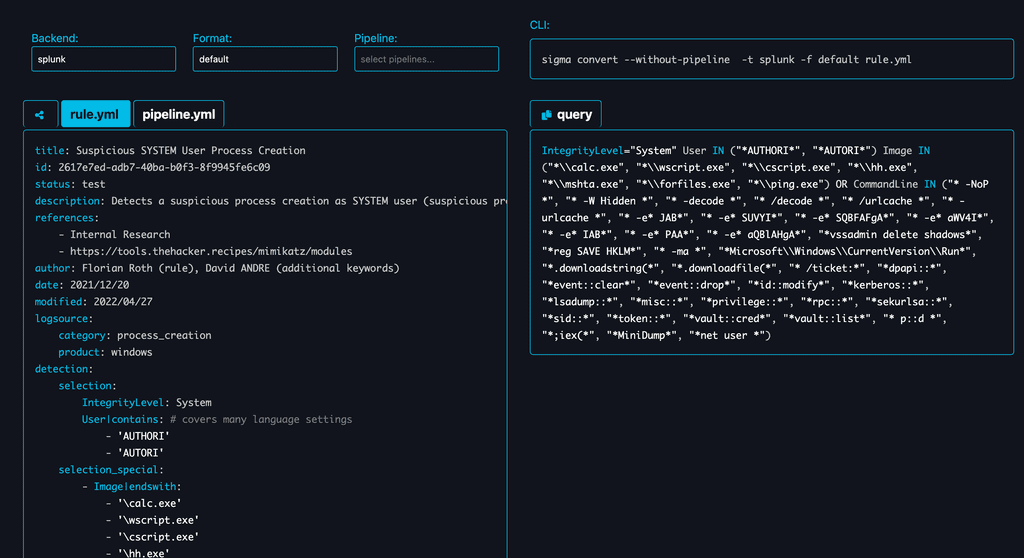Screen dimensions: 1024x558
Task: Click the first line of the query output
Action: pyautogui.click(x=735, y=150)
